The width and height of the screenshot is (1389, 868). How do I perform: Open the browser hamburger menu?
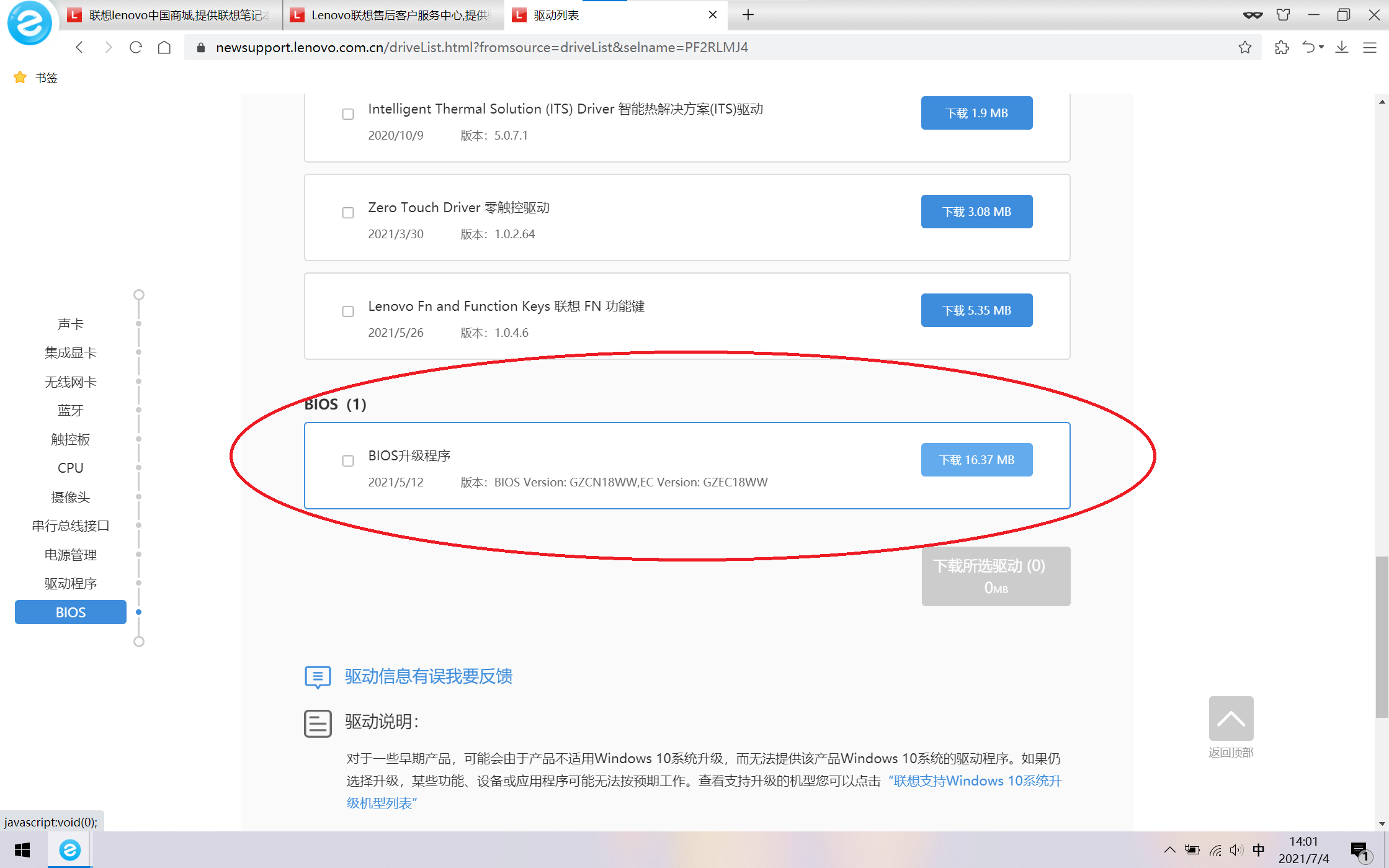[1370, 47]
